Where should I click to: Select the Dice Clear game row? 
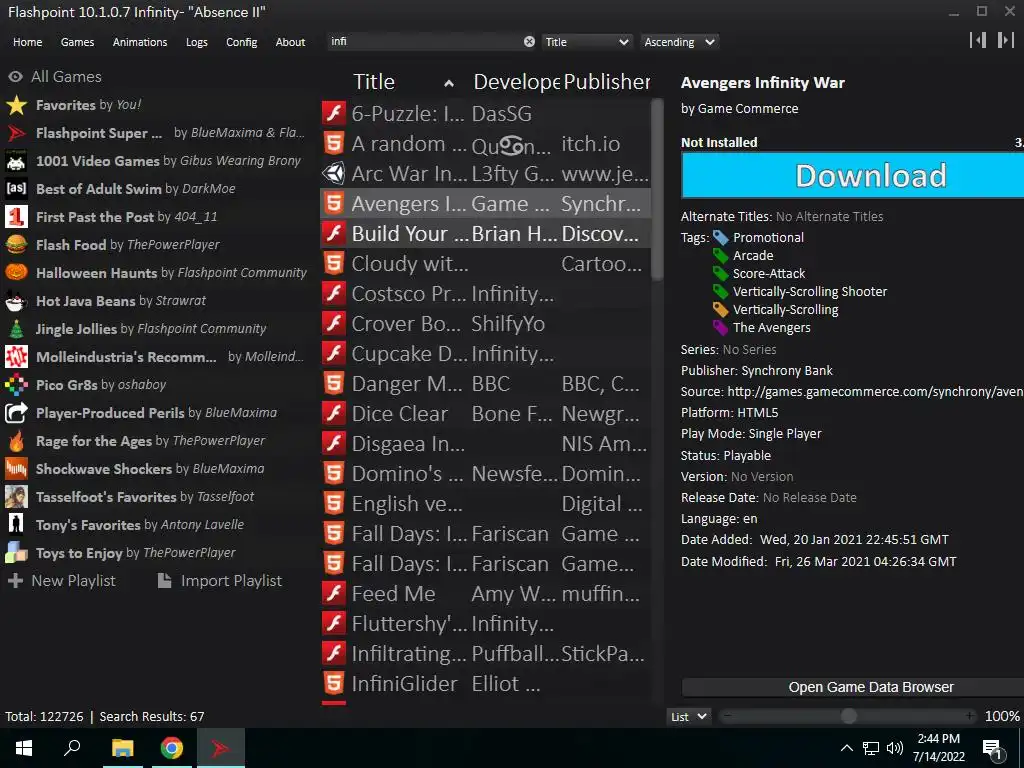coord(485,414)
